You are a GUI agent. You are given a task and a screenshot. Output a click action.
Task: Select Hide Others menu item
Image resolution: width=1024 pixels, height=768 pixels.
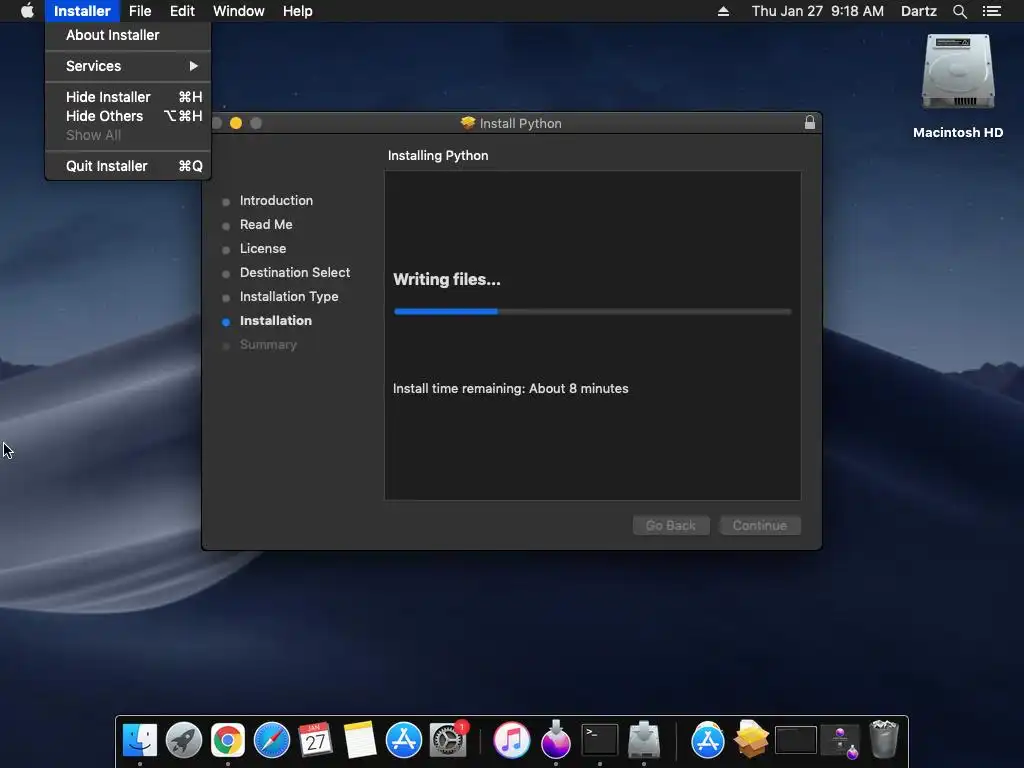pos(128,116)
